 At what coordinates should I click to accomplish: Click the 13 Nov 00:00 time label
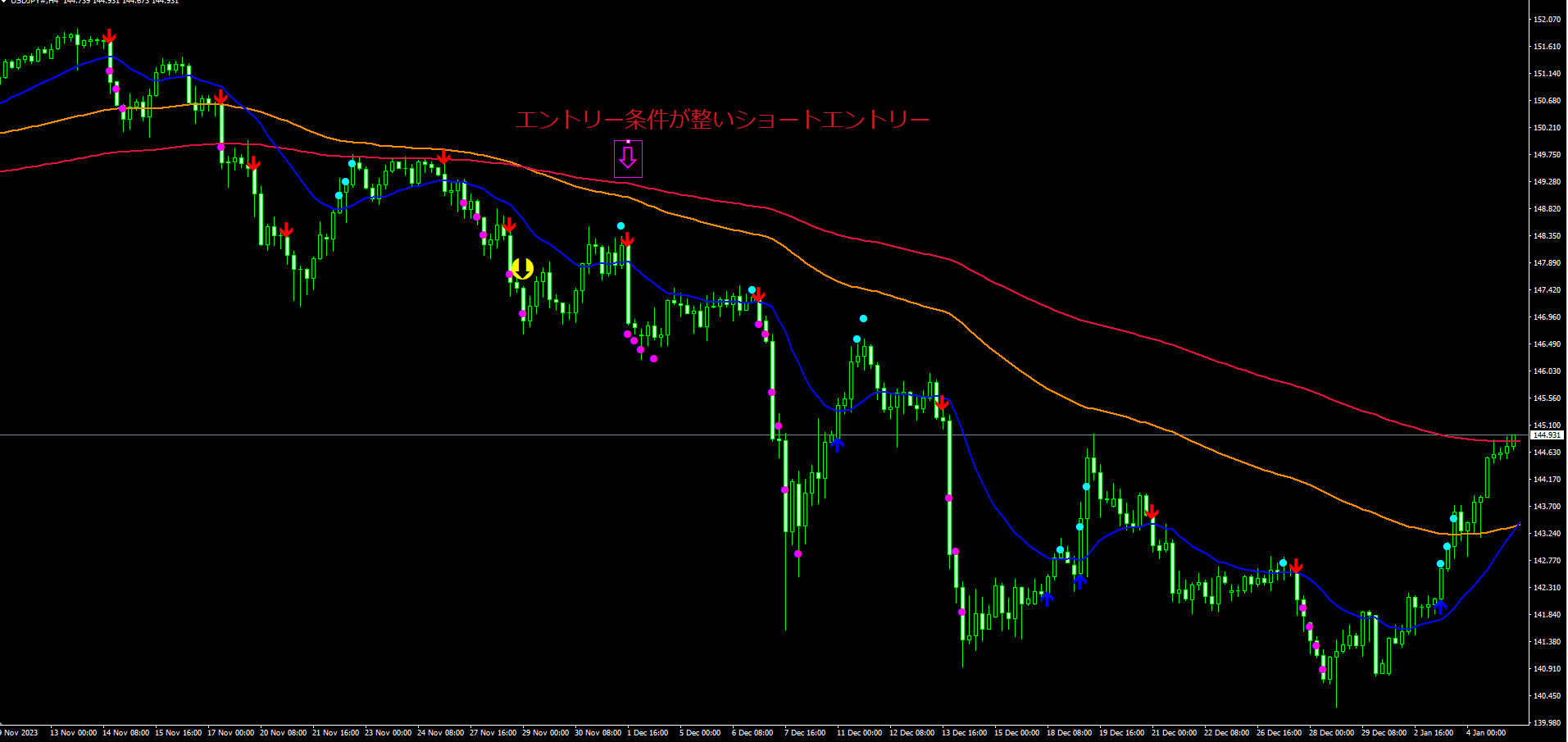tap(73, 733)
